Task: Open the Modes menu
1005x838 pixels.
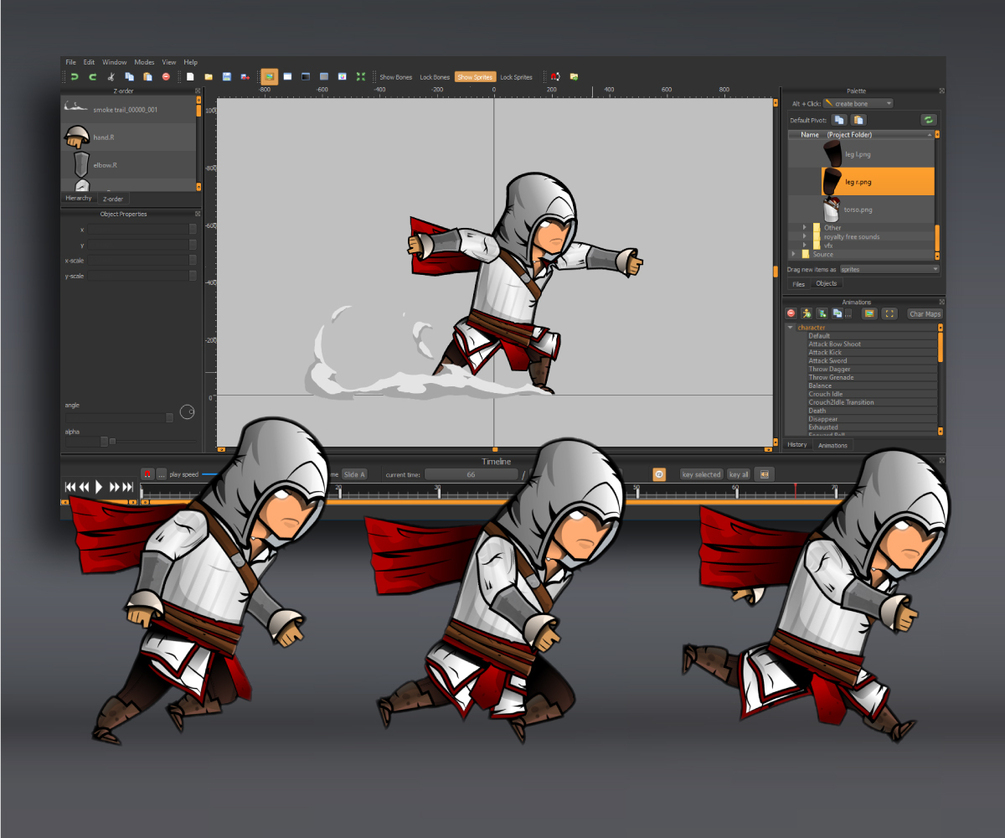Action: tap(144, 62)
